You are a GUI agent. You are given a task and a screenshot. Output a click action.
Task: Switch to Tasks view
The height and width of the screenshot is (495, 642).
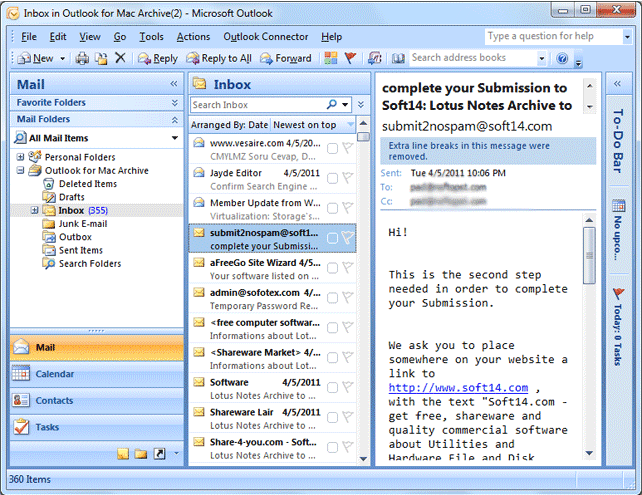click(97, 427)
